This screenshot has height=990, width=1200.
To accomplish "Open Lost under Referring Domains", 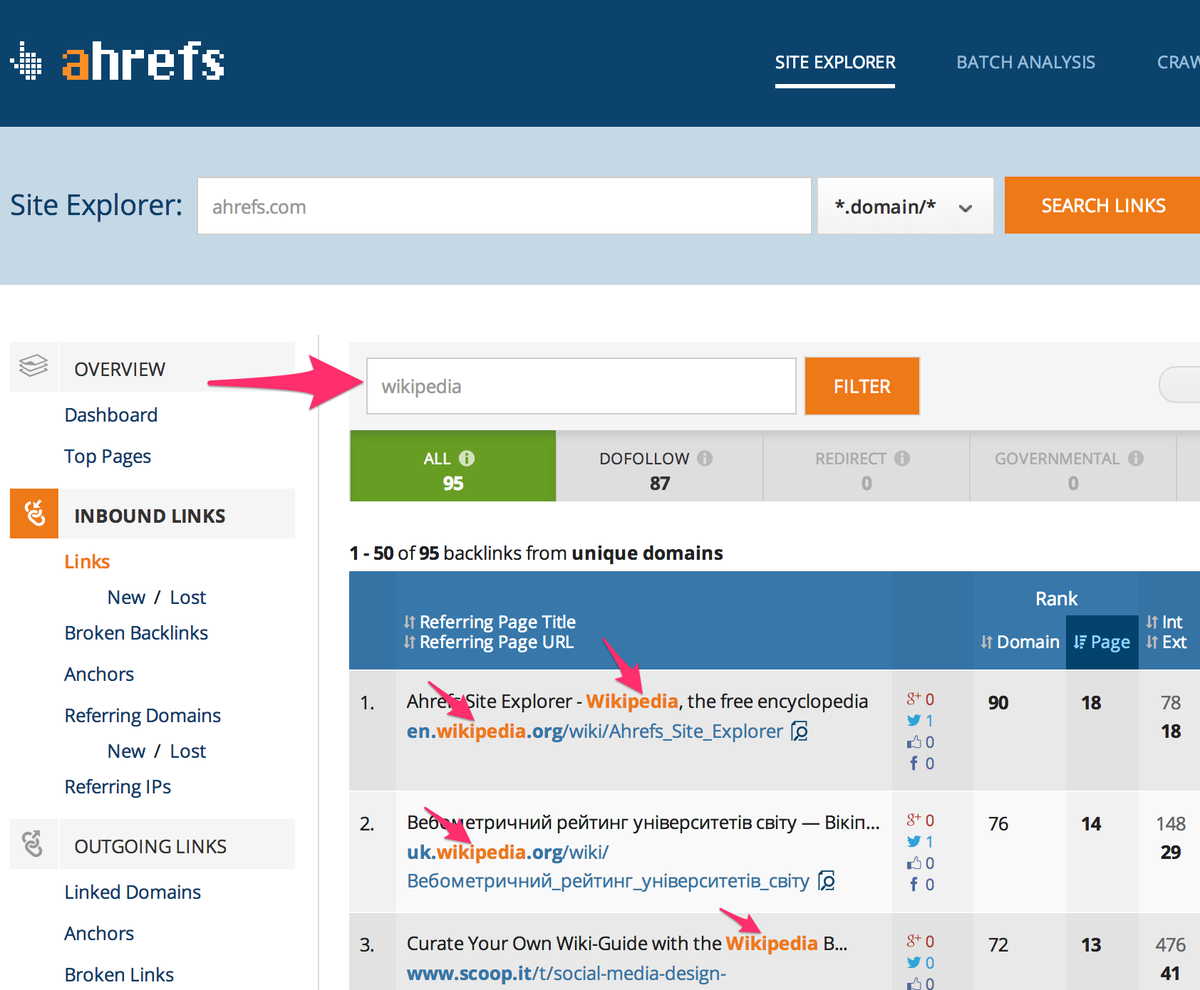I will pyautogui.click(x=188, y=751).
